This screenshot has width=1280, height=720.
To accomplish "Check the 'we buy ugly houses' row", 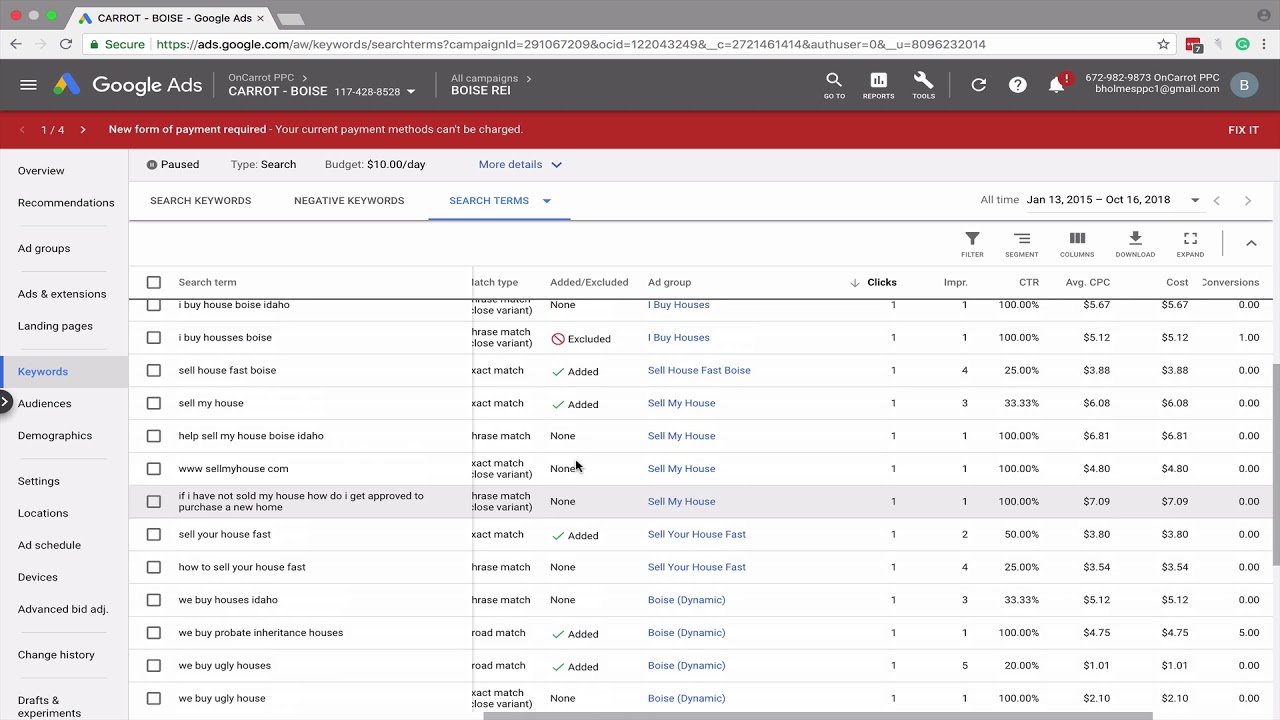I will (x=154, y=665).
